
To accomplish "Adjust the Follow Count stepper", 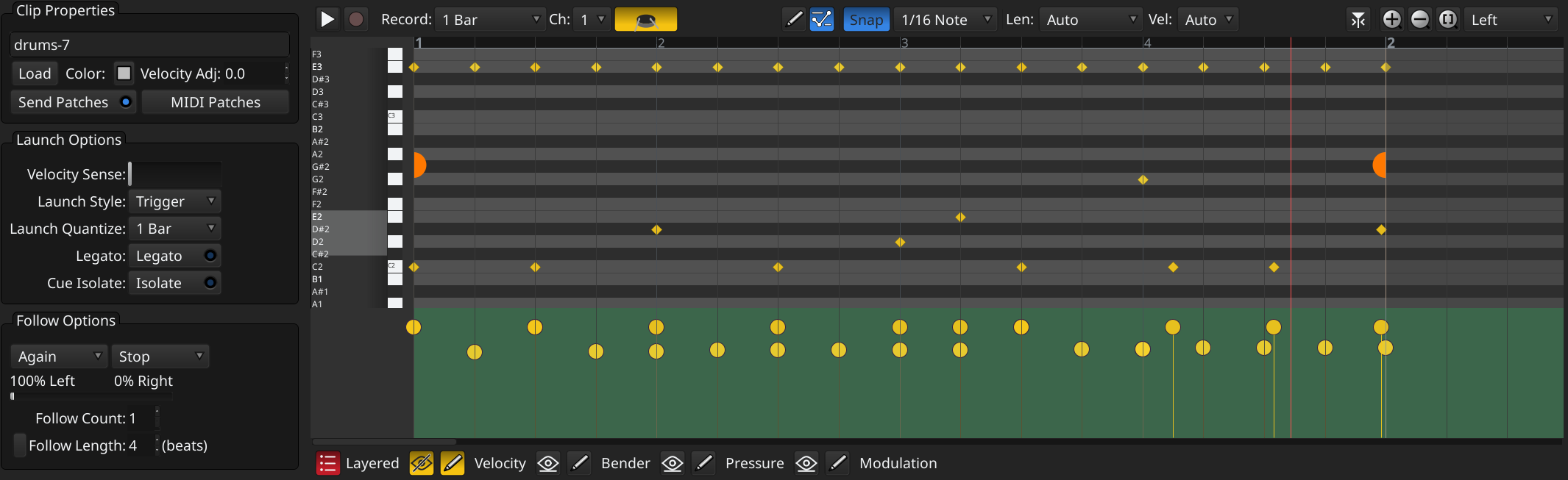I will (x=157, y=418).
